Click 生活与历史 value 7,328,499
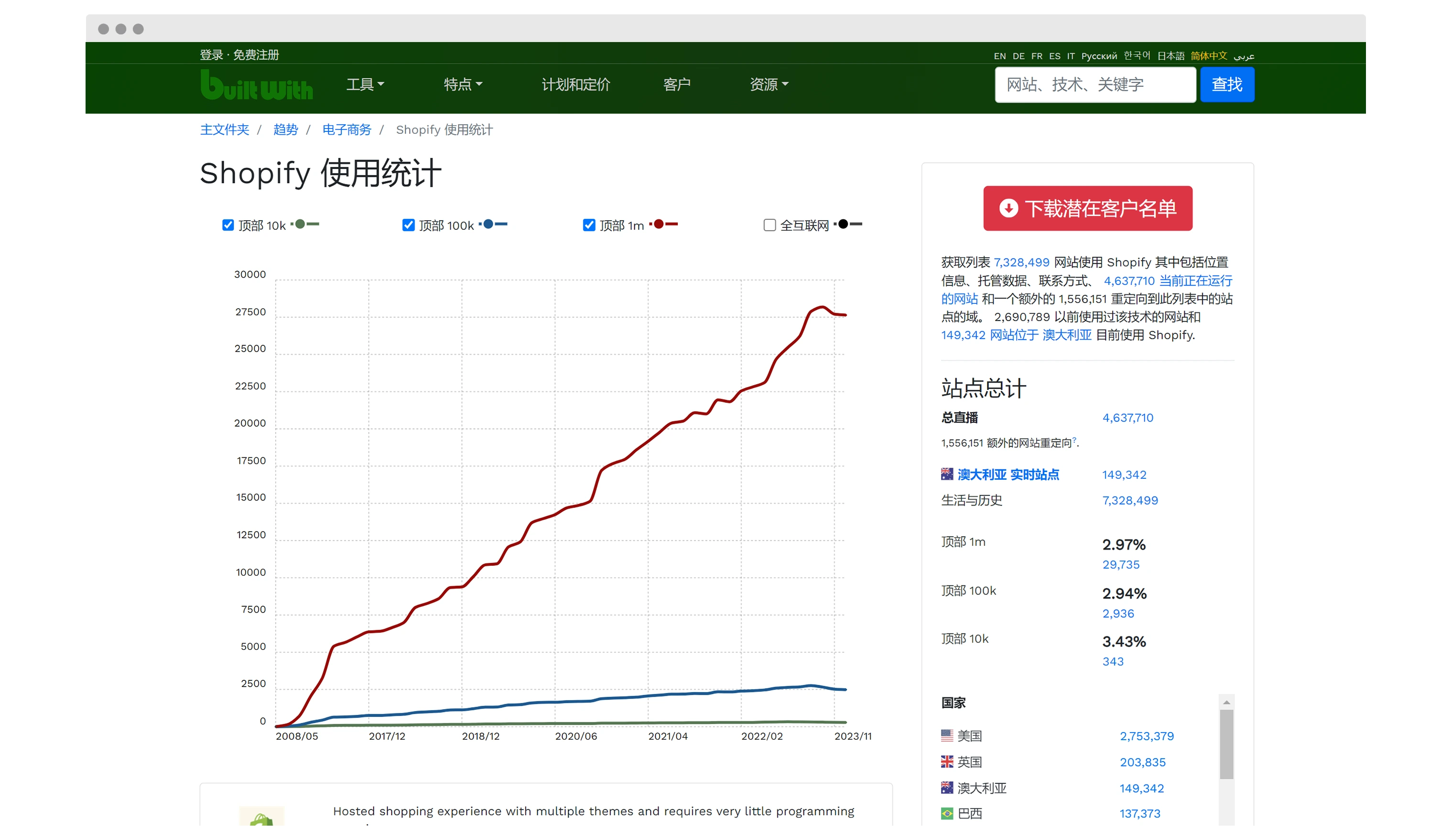This screenshot has height=840, width=1452. tap(1129, 500)
